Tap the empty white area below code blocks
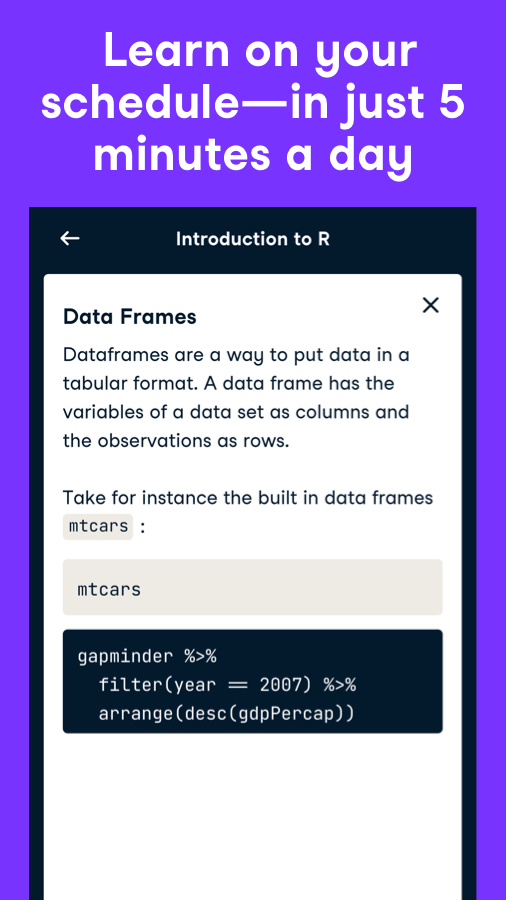The height and width of the screenshot is (900, 506). (x=252, y=815)
